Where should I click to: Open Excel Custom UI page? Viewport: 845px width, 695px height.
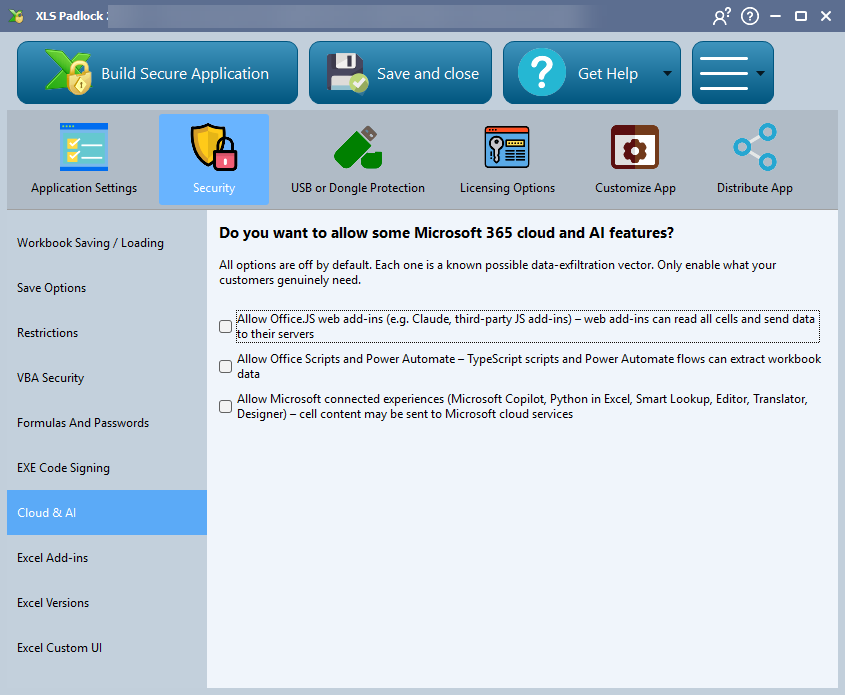tap(107, 648)
